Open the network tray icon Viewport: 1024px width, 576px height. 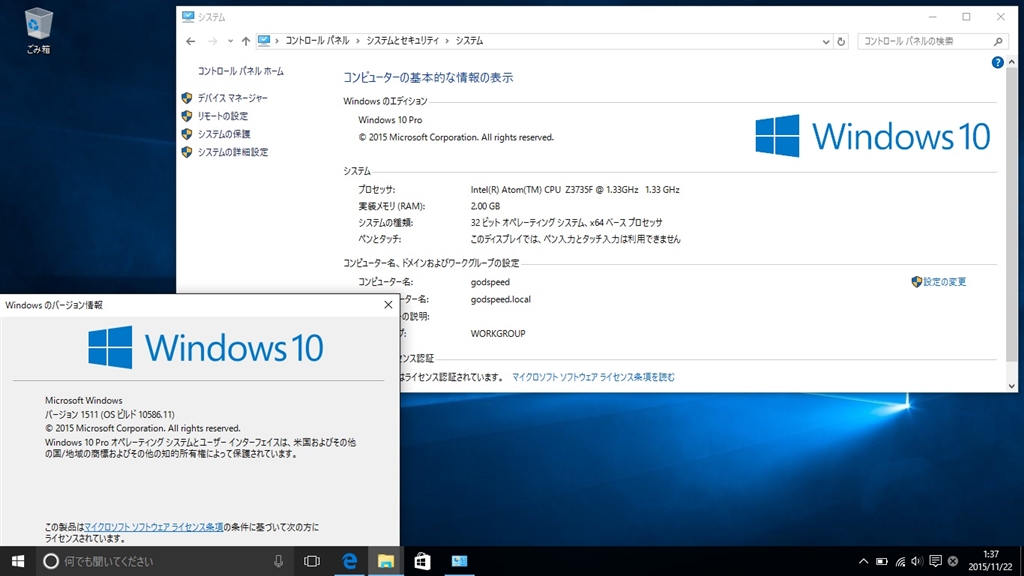pos(900,561)
